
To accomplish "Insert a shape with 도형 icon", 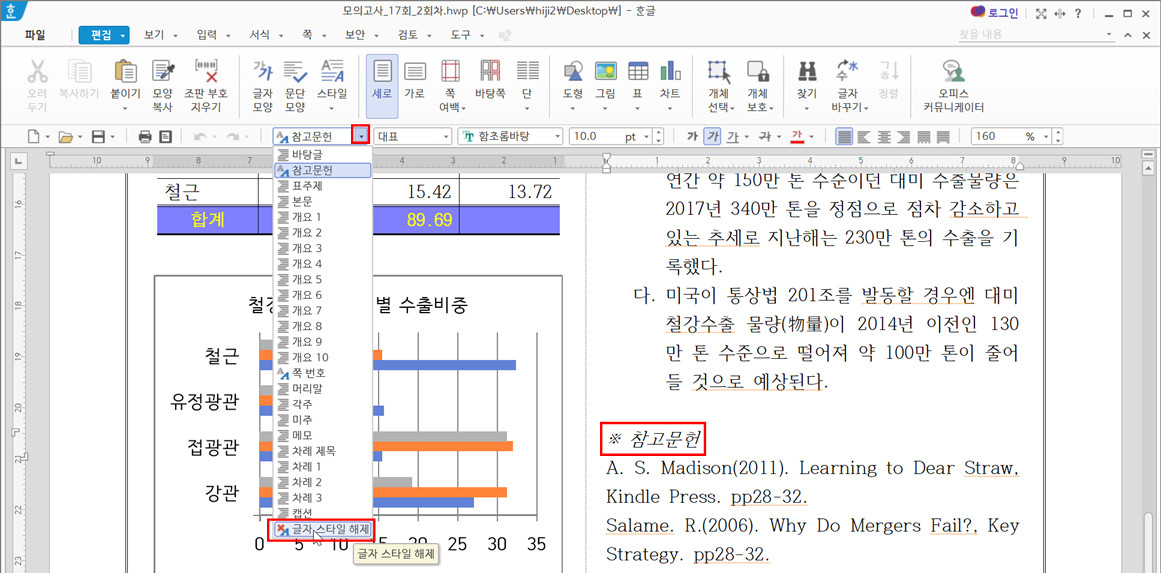I will [x=573, y=86].
